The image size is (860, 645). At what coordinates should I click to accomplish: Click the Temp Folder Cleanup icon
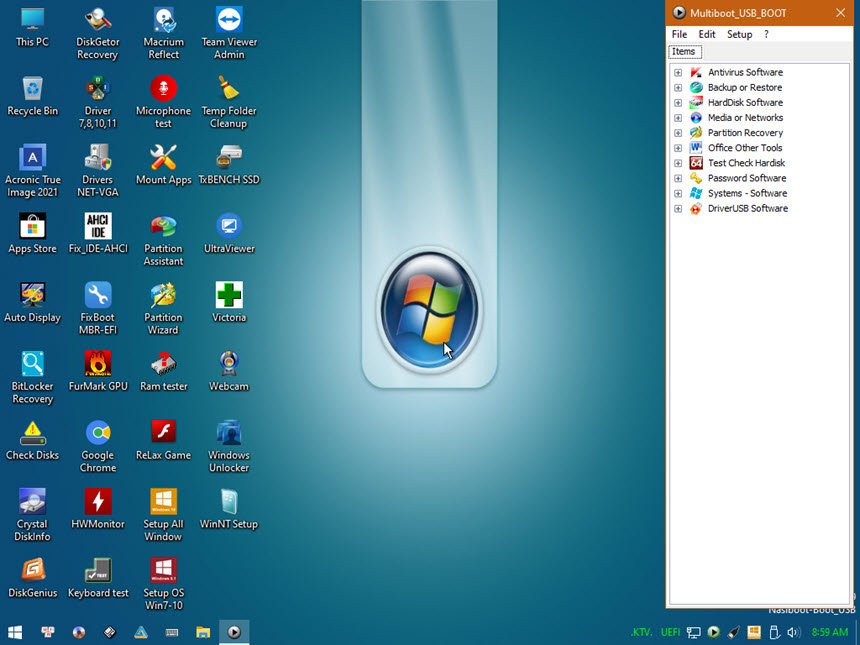point(229,102)
